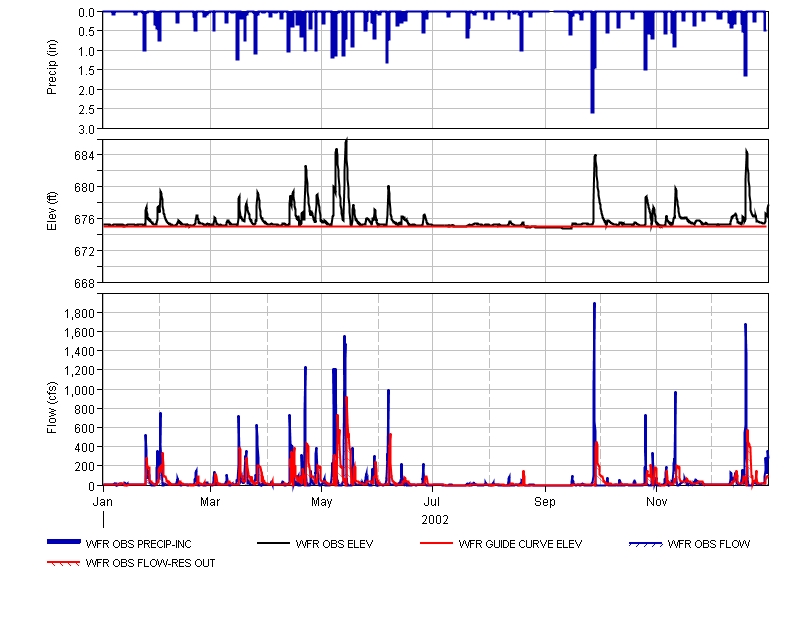The height and width of the screenshot is (627, 800).
Task: Click the black WFR OBS ELEV legend line
Action: [273, 545]
